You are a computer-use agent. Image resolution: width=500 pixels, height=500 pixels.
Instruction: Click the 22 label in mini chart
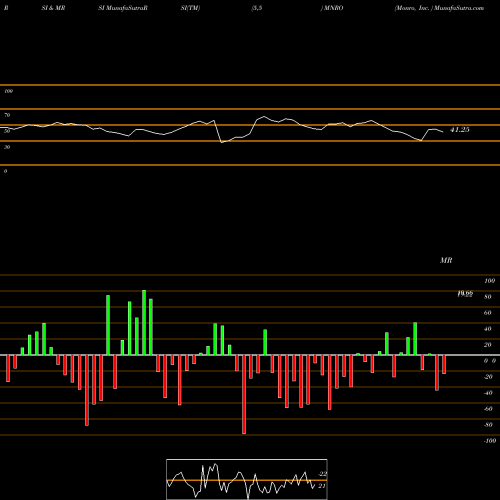pyautogui.click(x=322, y=474)
